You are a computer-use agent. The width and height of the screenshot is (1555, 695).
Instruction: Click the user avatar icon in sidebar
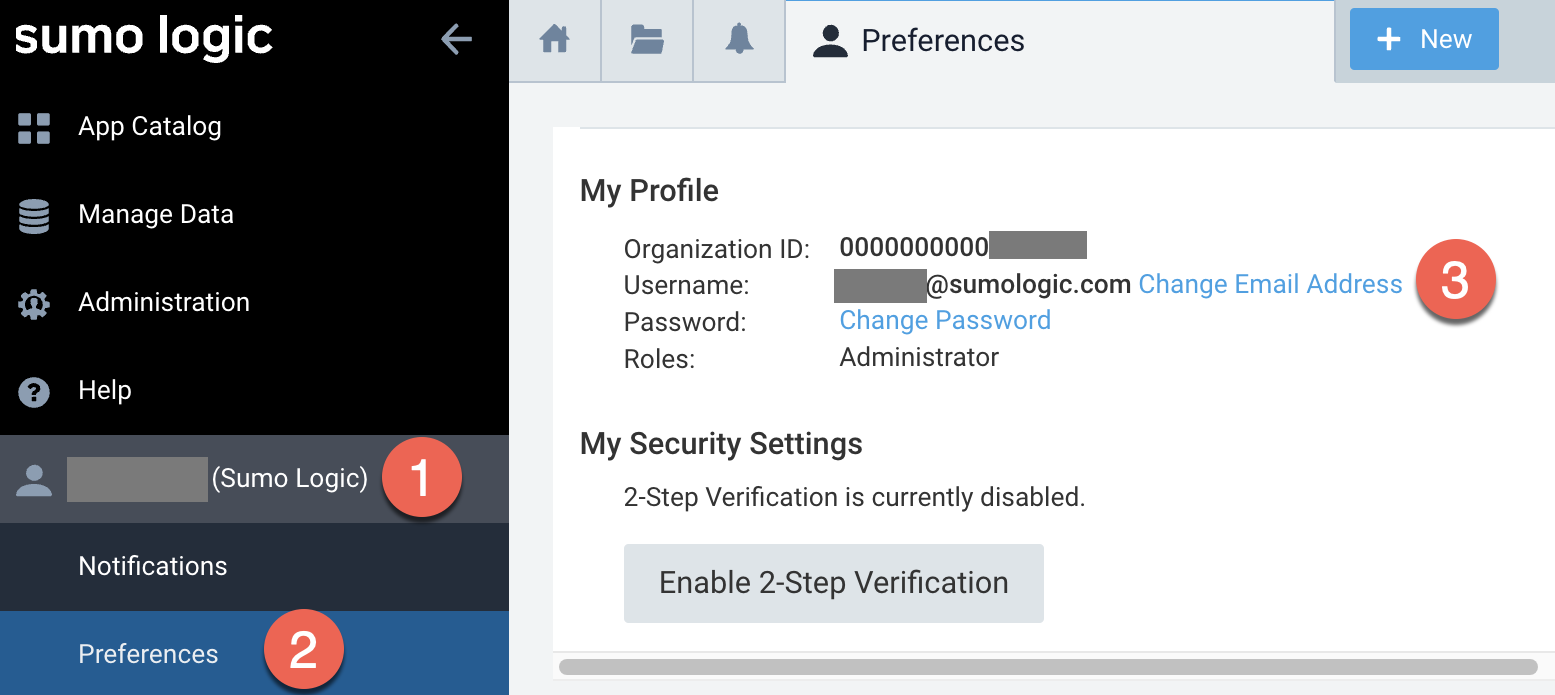click(x=34, y=479)
